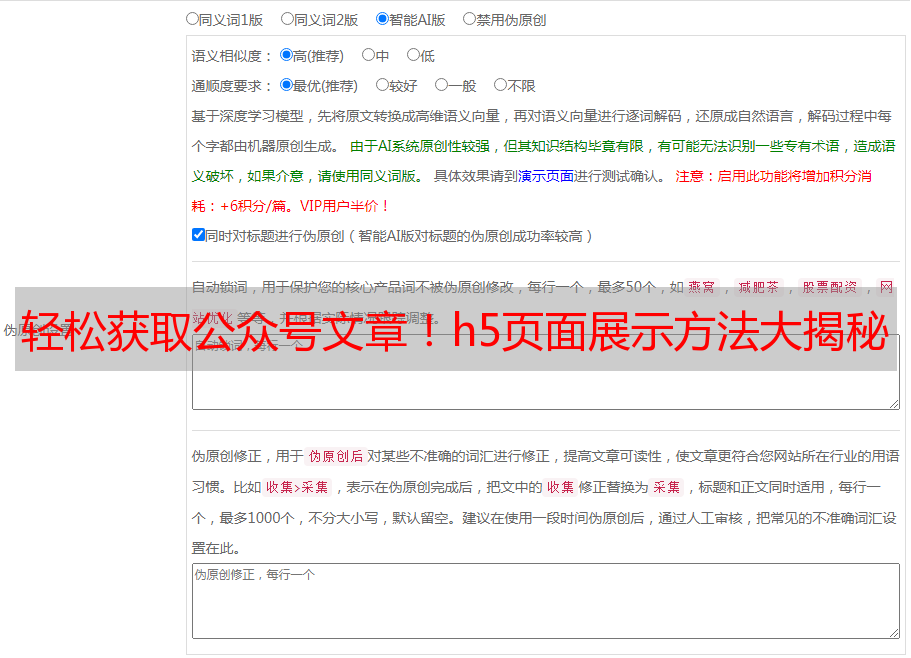The image size is (911, 658).
Task: Click inside the 自动锁词 textarea
Action: 546,372
